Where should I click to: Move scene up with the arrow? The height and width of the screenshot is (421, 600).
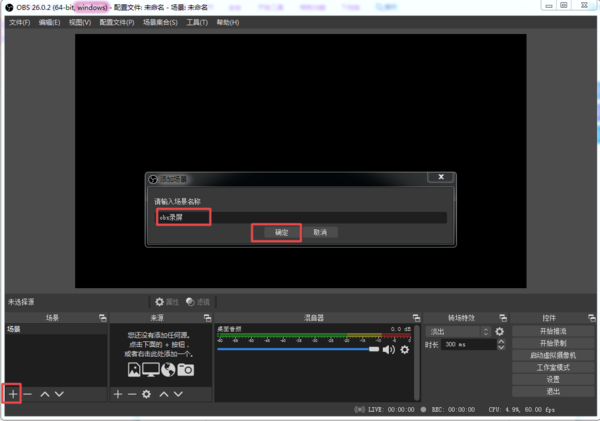pos(45,394)
